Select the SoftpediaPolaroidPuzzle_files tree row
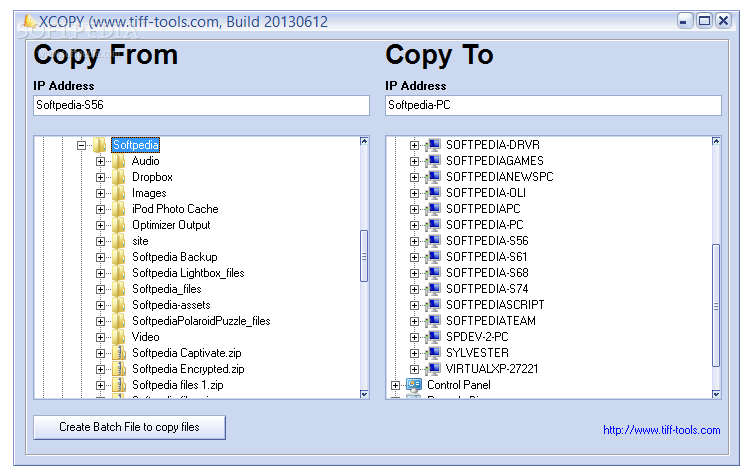Viewport: 740px width, 466px height. [201, 322]
